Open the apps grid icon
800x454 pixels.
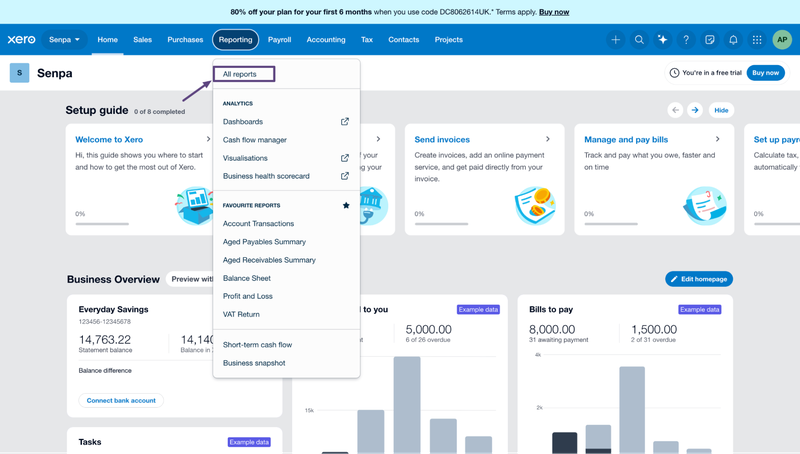tap(757, 39)
